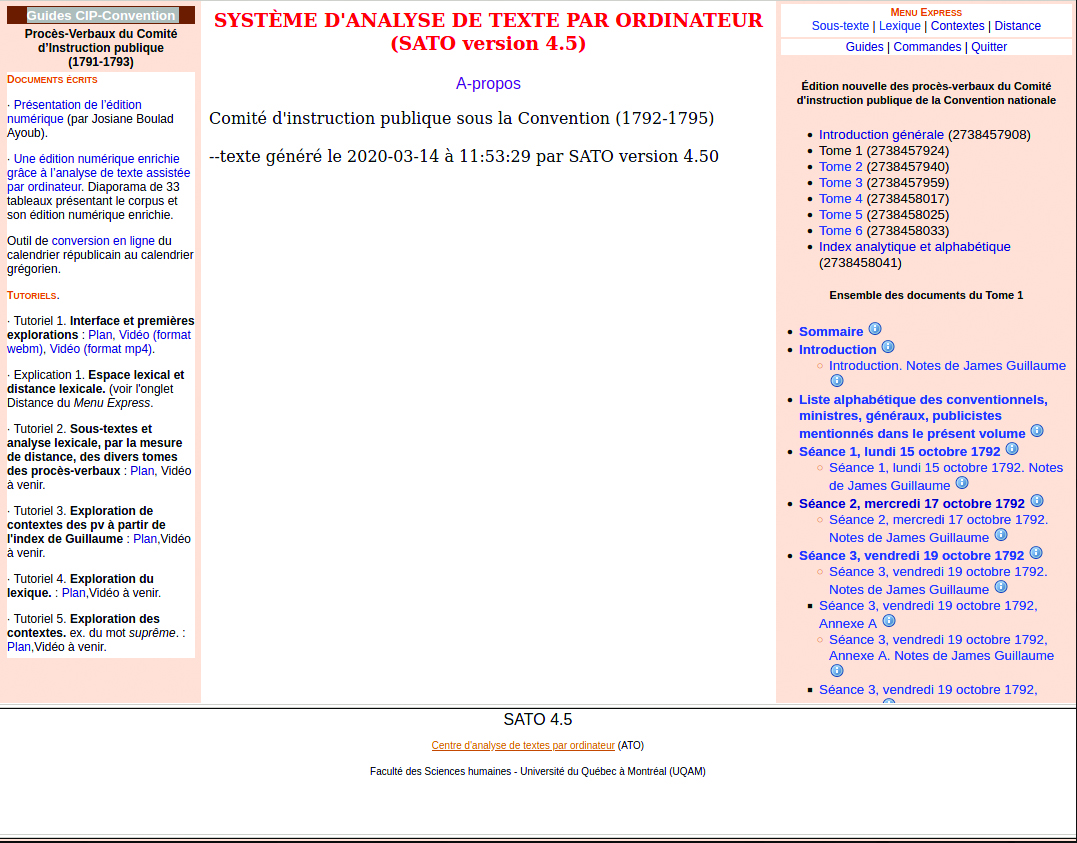Open info icon for Séance 3 heading
Screen dimensions: 1077x843
tap(1036, 553)
